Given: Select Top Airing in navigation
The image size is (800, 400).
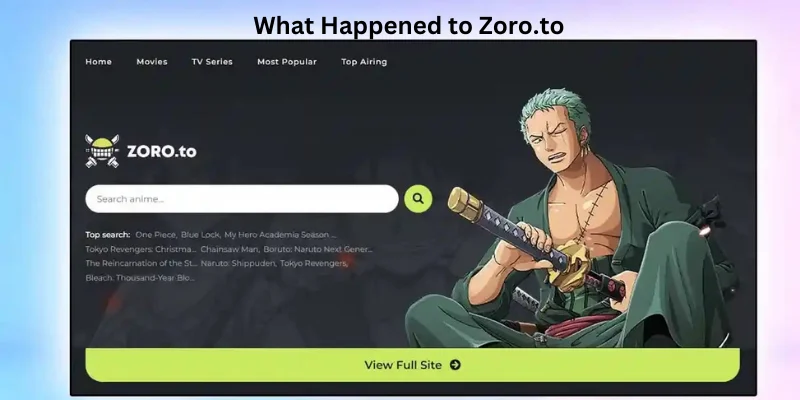Looking at the screenshot, I should click(x=364, y=62).
